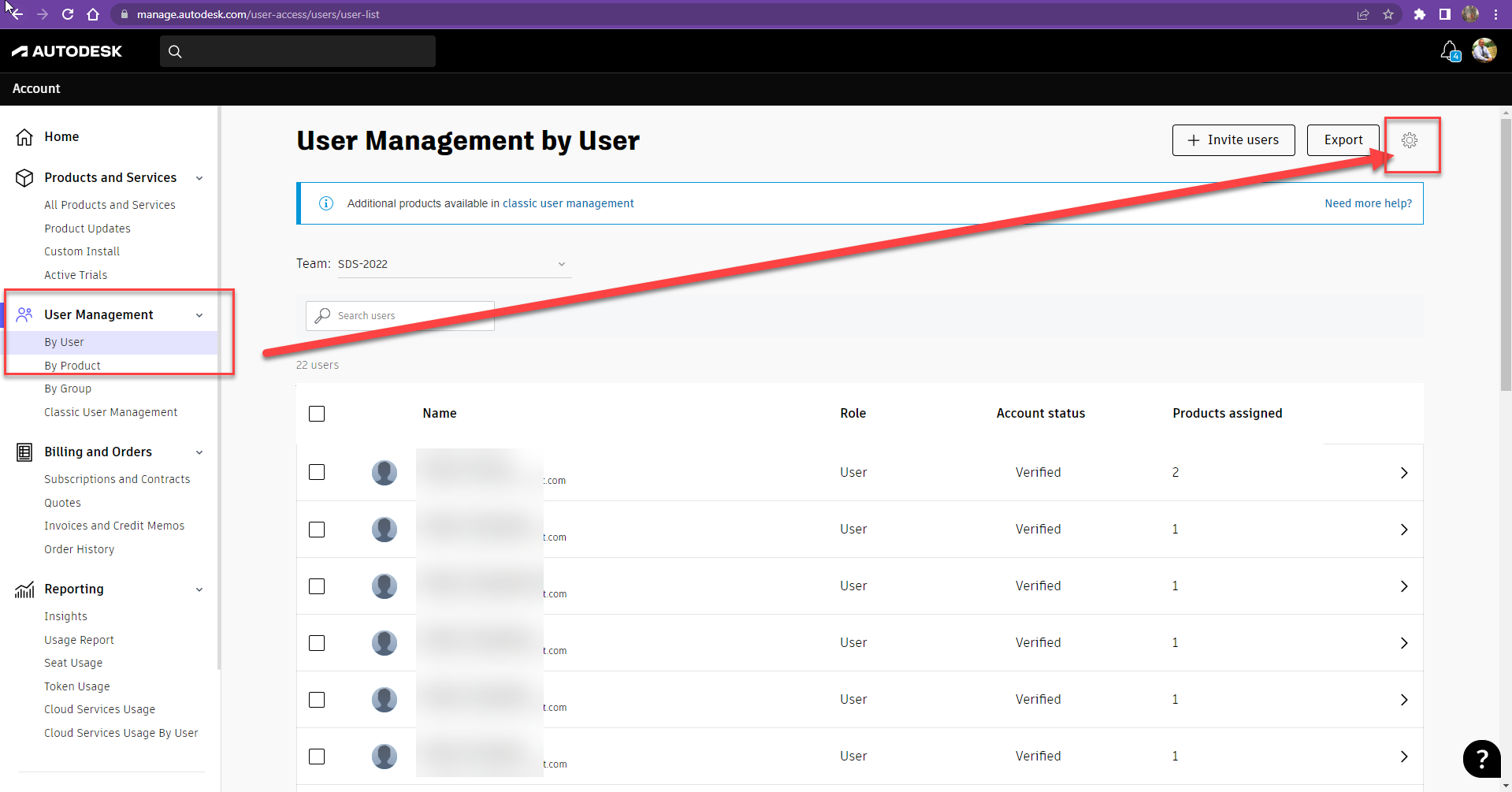The image size is (1512, 792).
Task: Open All Products and Services link
Action: (x=110, y=205)
